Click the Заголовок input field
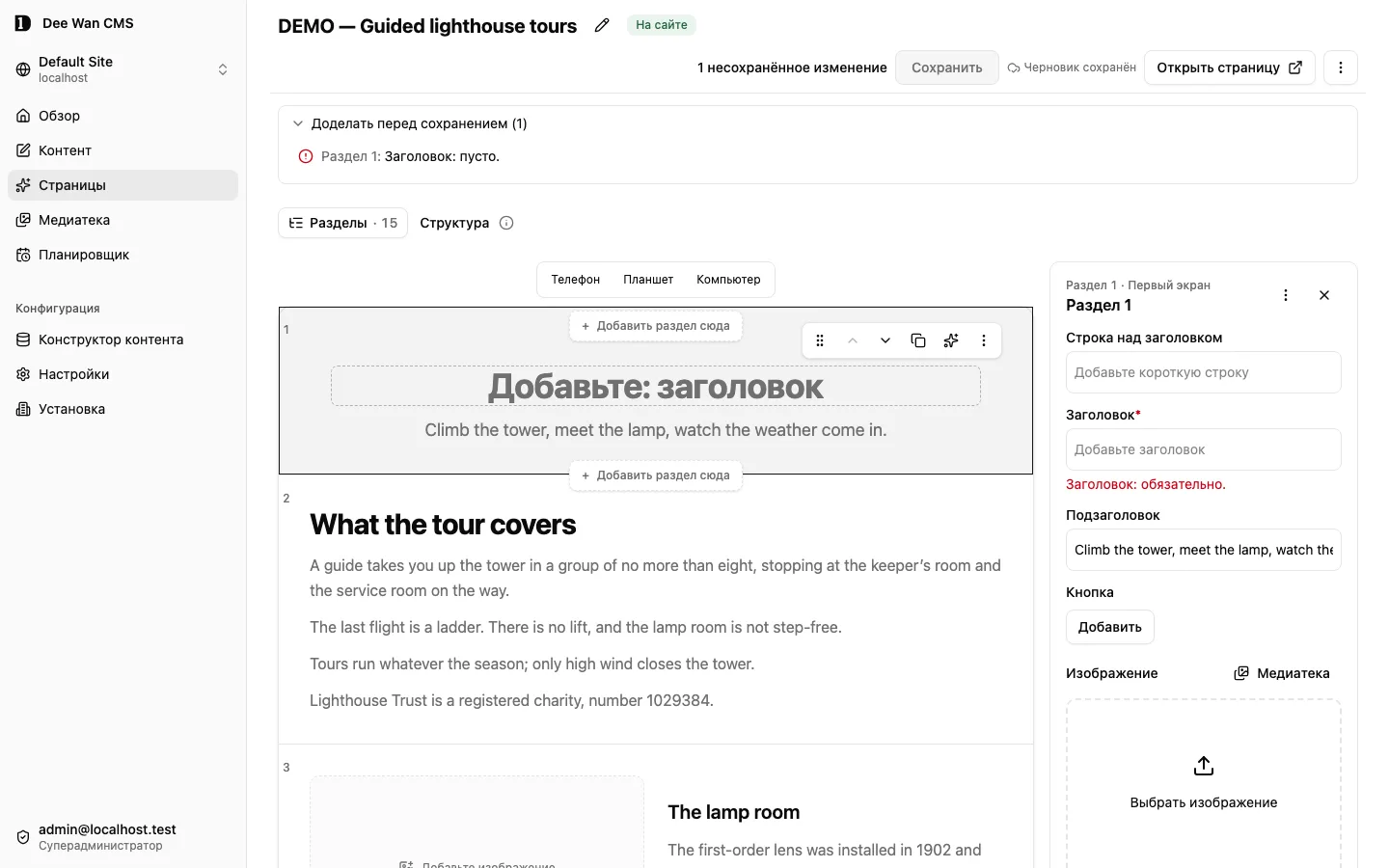The height and width of the screenshot is (868, 1389). tap(1204, 449)
